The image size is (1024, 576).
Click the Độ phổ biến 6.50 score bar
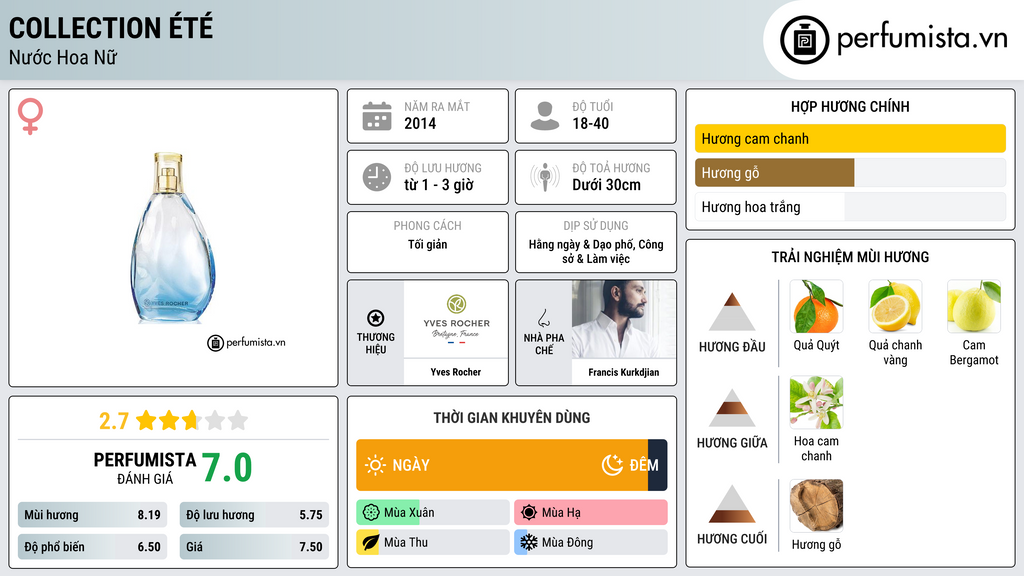[x=92, y=547]
